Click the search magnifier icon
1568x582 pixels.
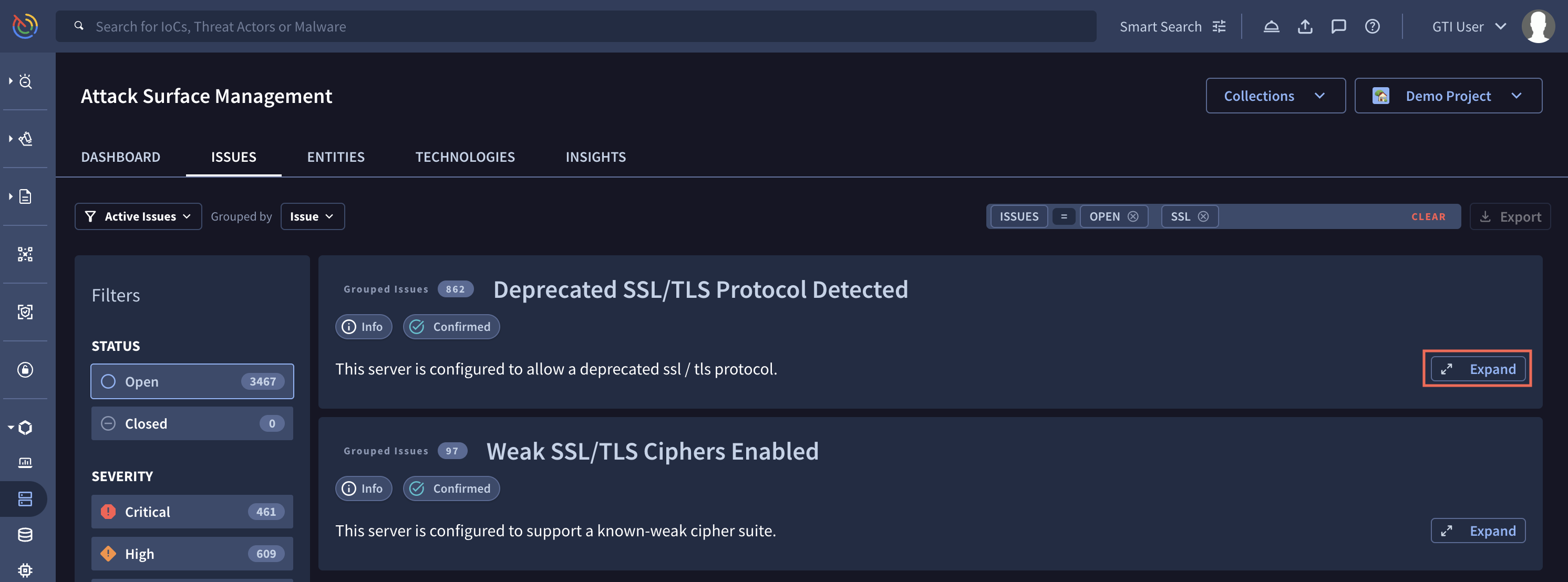(x=78, y=26)
